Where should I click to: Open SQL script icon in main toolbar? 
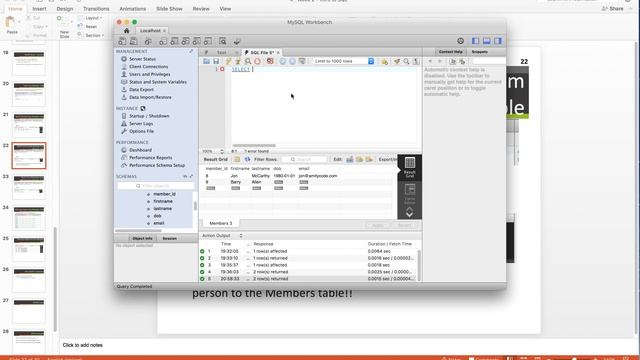pyautogui.click(x=133, y=41)
